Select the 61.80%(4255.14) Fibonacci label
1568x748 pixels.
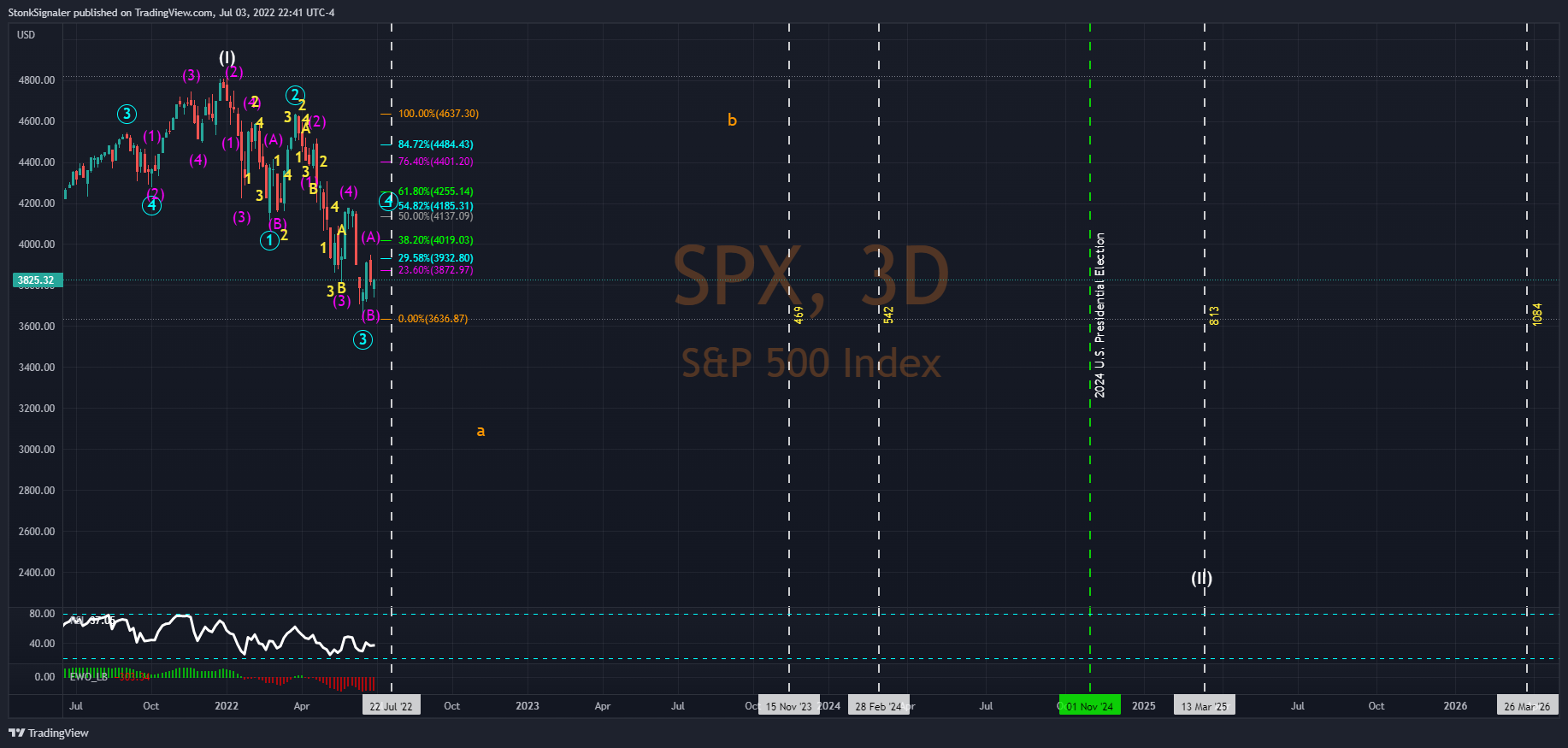coord(436,191)
